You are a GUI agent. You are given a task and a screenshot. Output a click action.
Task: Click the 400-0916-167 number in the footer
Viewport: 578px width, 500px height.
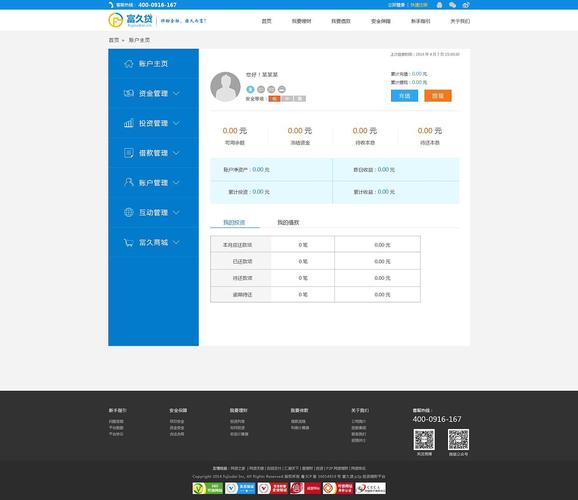(437, 419)
